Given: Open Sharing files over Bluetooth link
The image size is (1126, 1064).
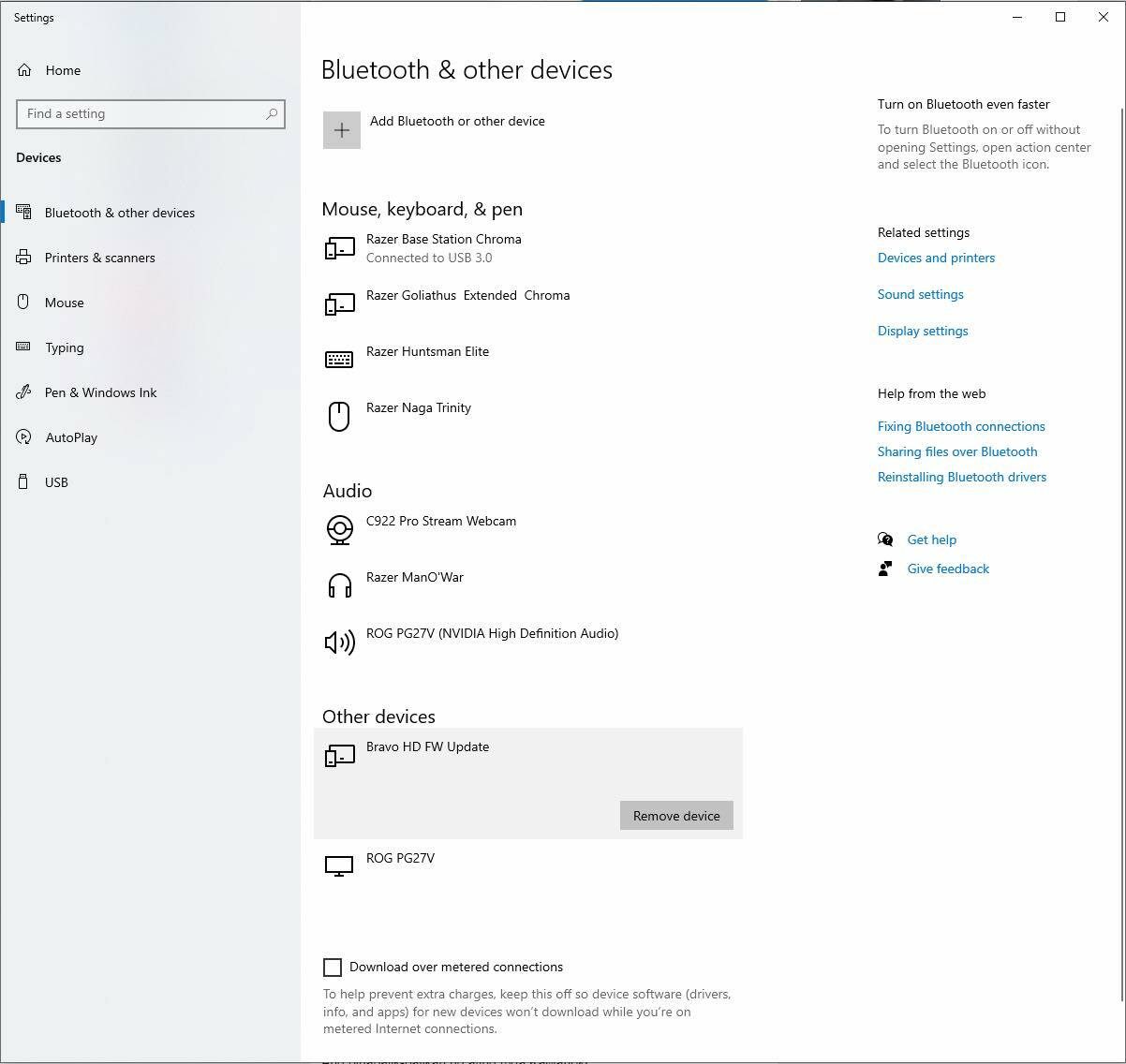Looking at the screenshot, I should pos(957,451).
